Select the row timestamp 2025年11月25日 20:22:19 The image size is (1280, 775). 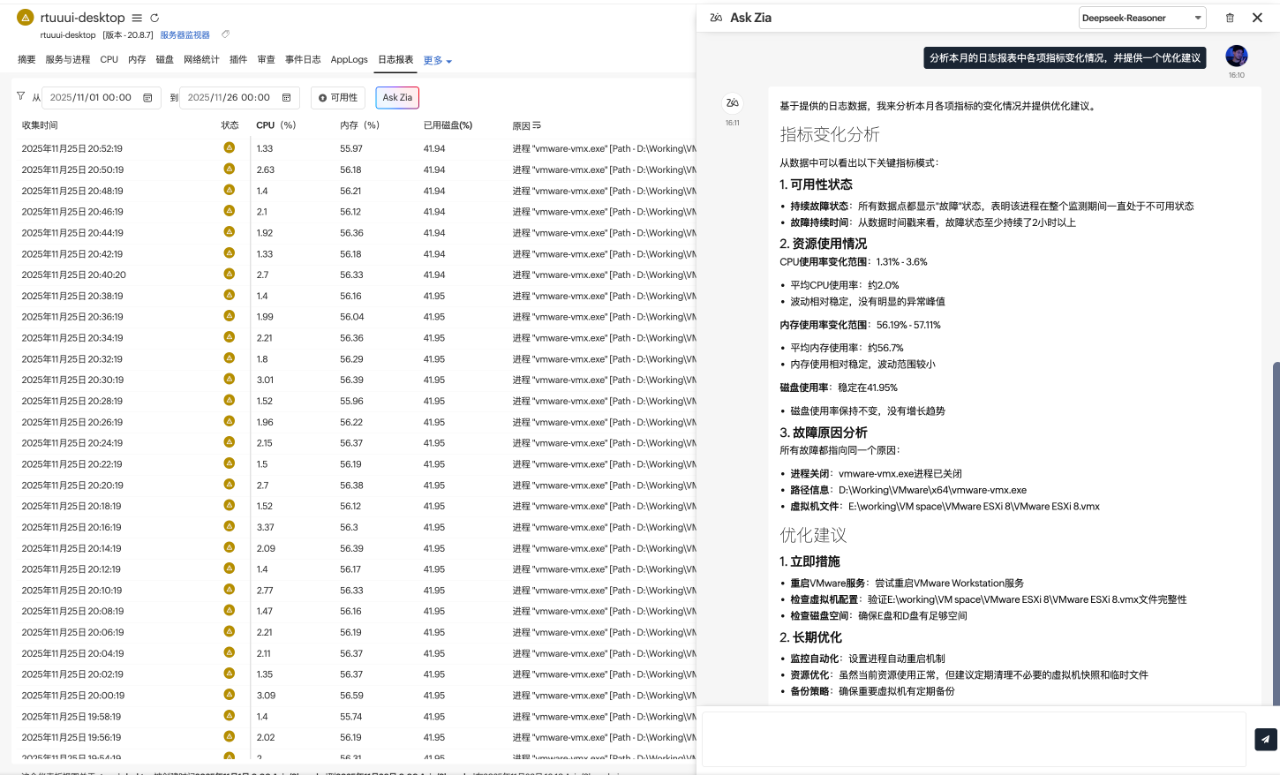click(72, 464)
